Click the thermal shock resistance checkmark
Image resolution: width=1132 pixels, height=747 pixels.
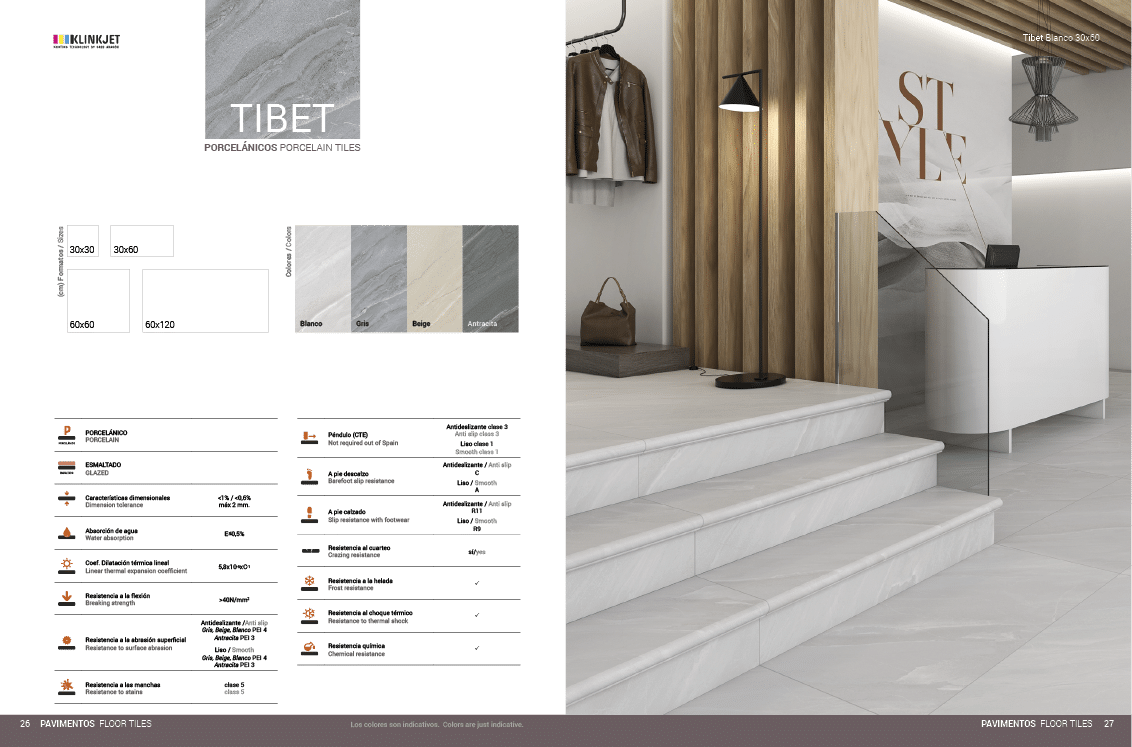click(x=477, y=615)
